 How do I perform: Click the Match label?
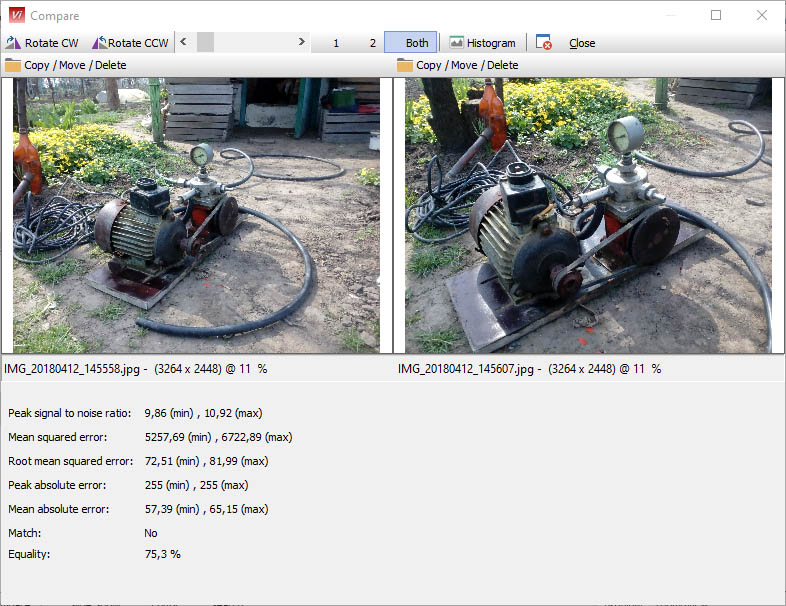tap(25, 533)
